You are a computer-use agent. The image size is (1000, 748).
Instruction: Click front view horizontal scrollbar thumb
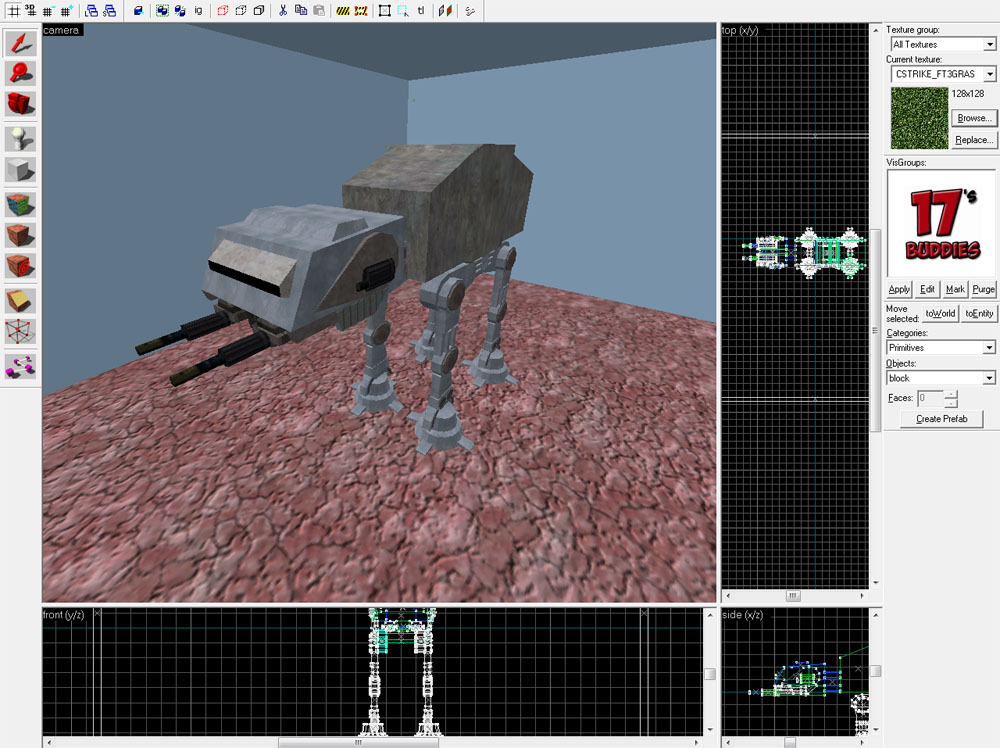click(358, 743)
